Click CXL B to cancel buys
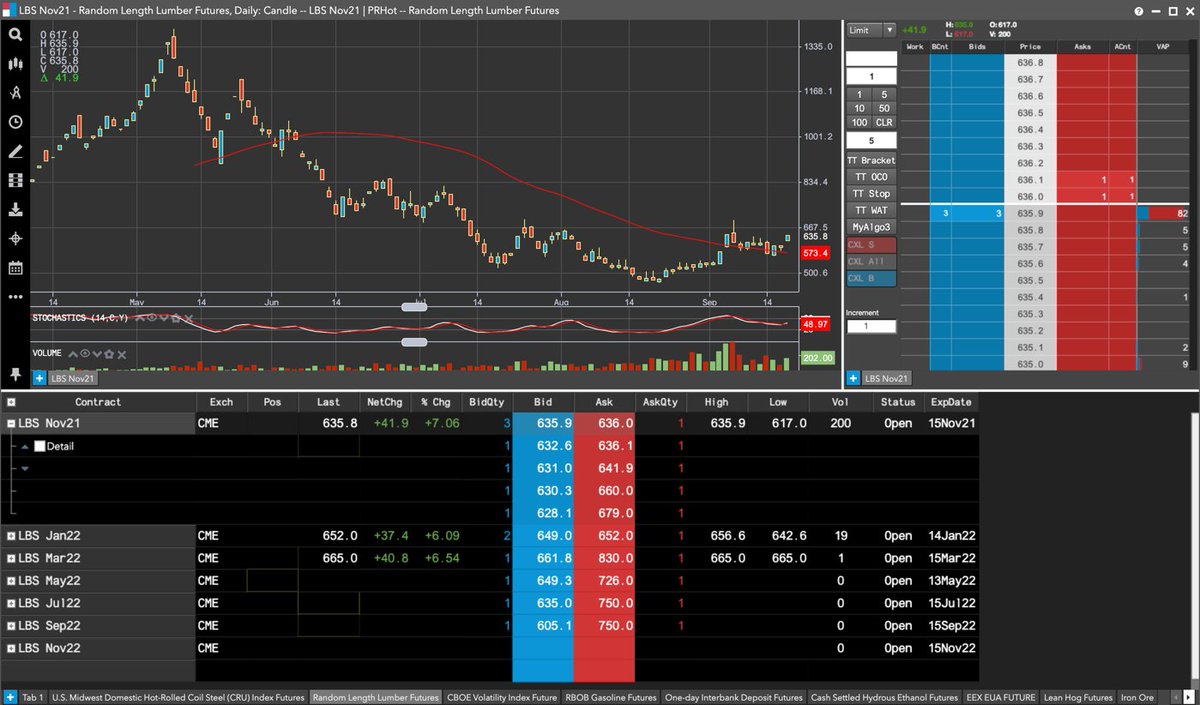 [x=871, y=279]
